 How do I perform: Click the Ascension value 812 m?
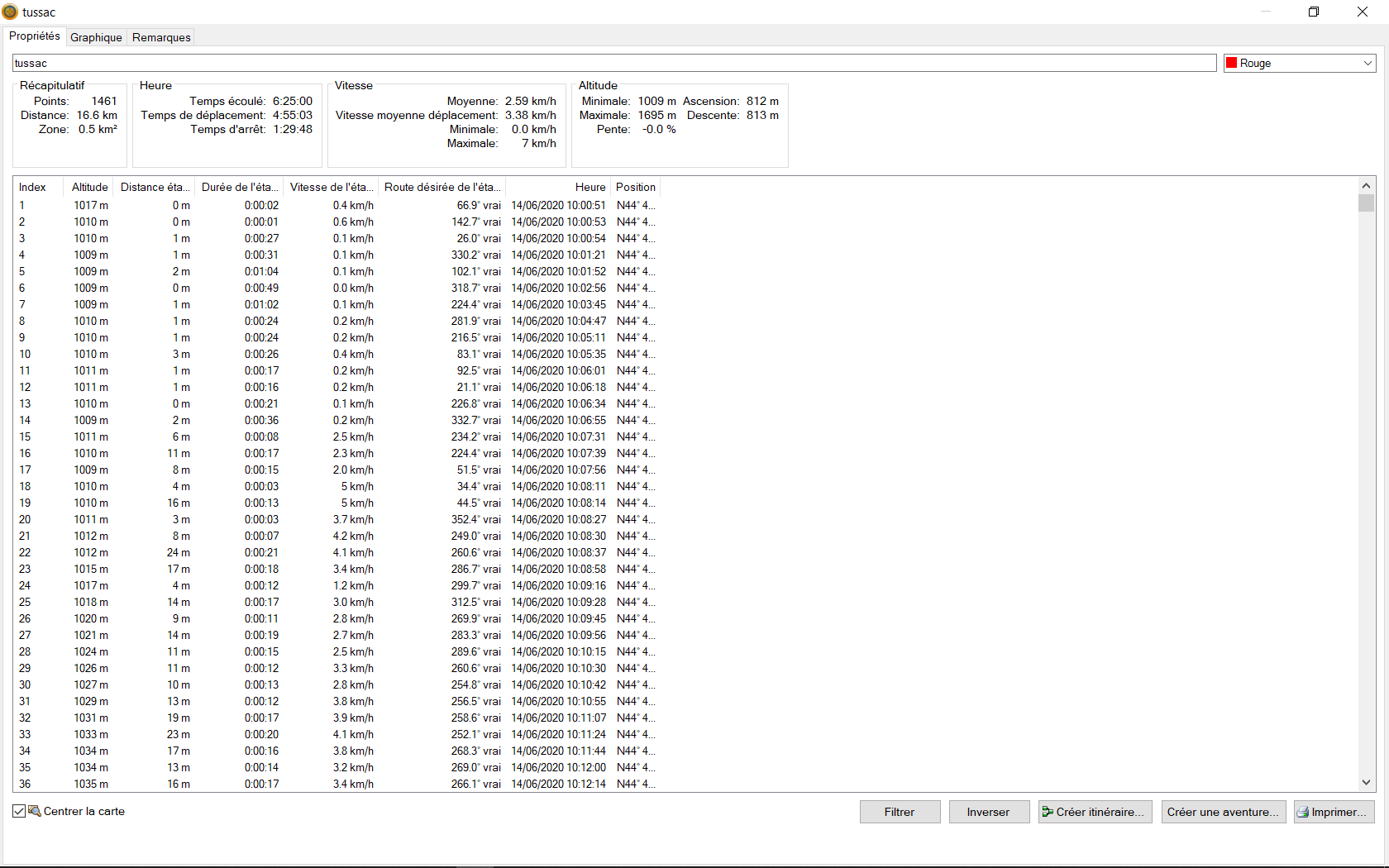[x=762, y=101]
